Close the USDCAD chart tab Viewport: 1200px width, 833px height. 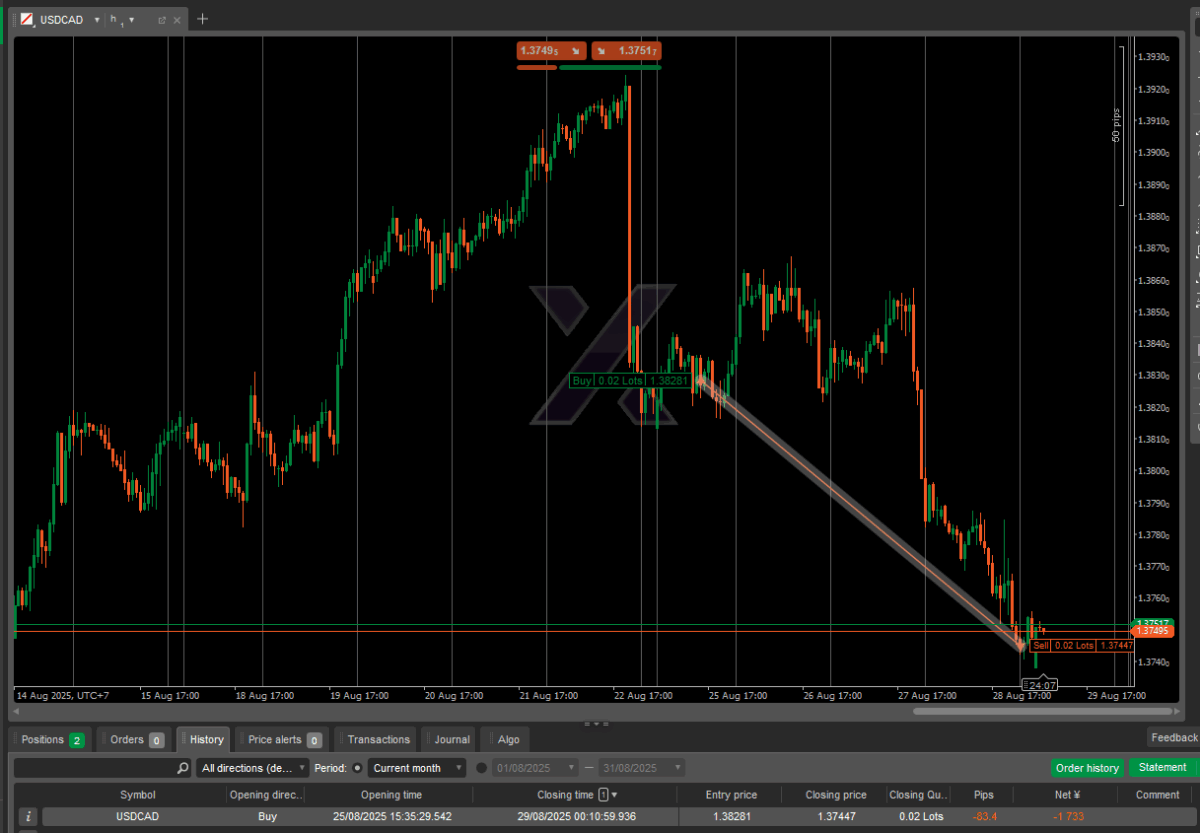click(177, 19)
